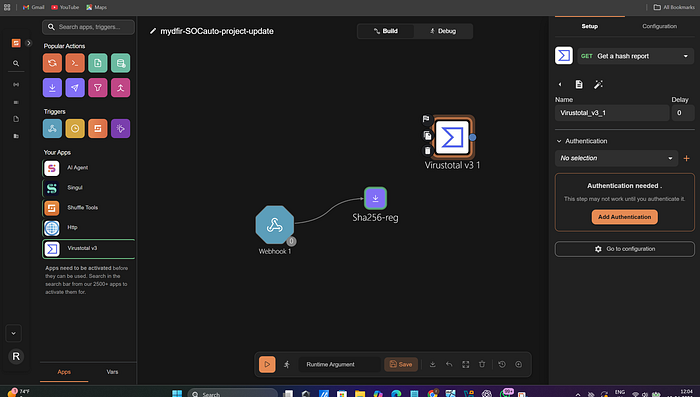This screenshot has width=700, height=397.
Task: Edit the Delay value field
Action: pyautogui.click(x=683, y=113)
